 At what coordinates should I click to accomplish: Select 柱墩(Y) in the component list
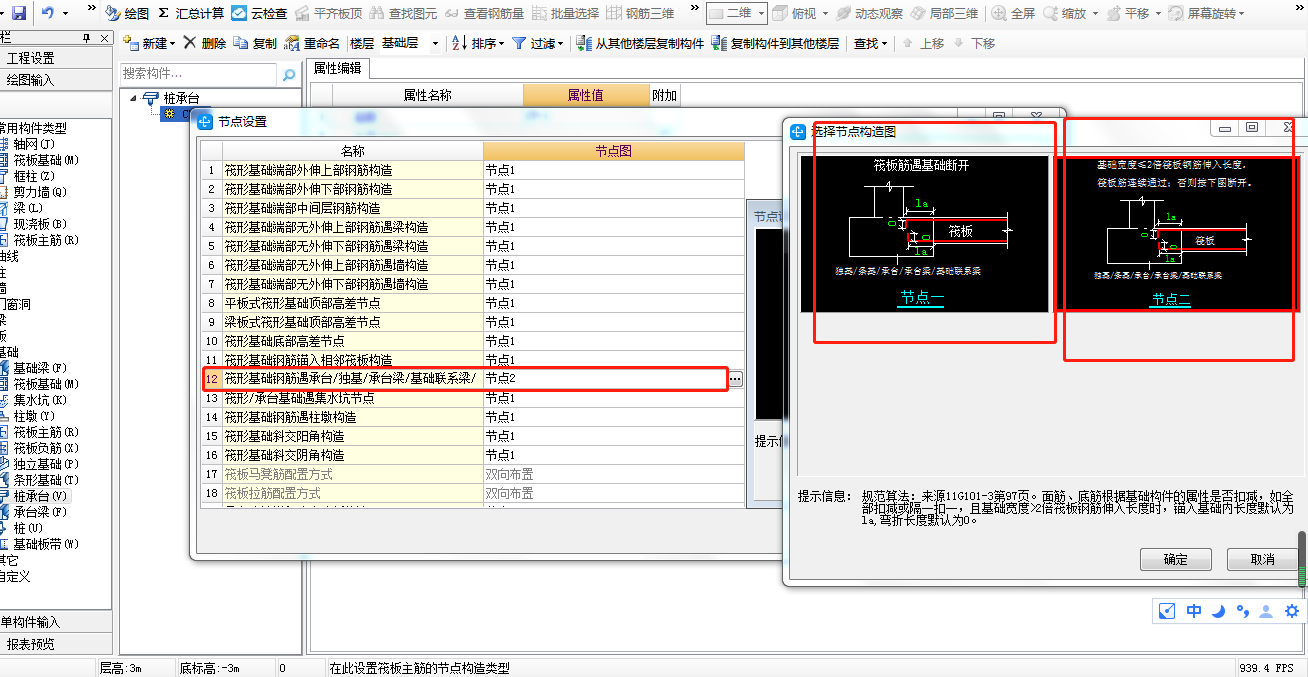click(32, 416)
